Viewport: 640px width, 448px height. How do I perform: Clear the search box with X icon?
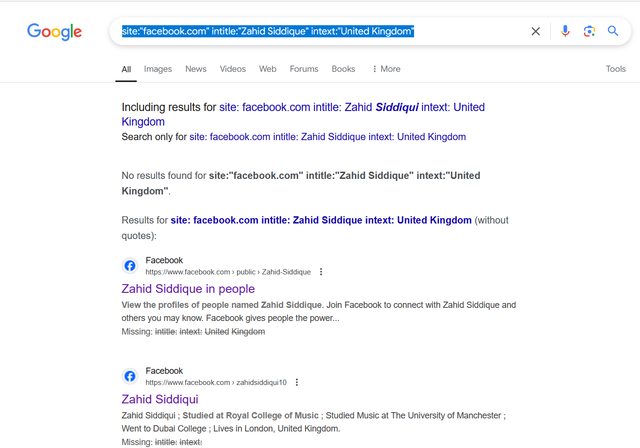(536, 31)
